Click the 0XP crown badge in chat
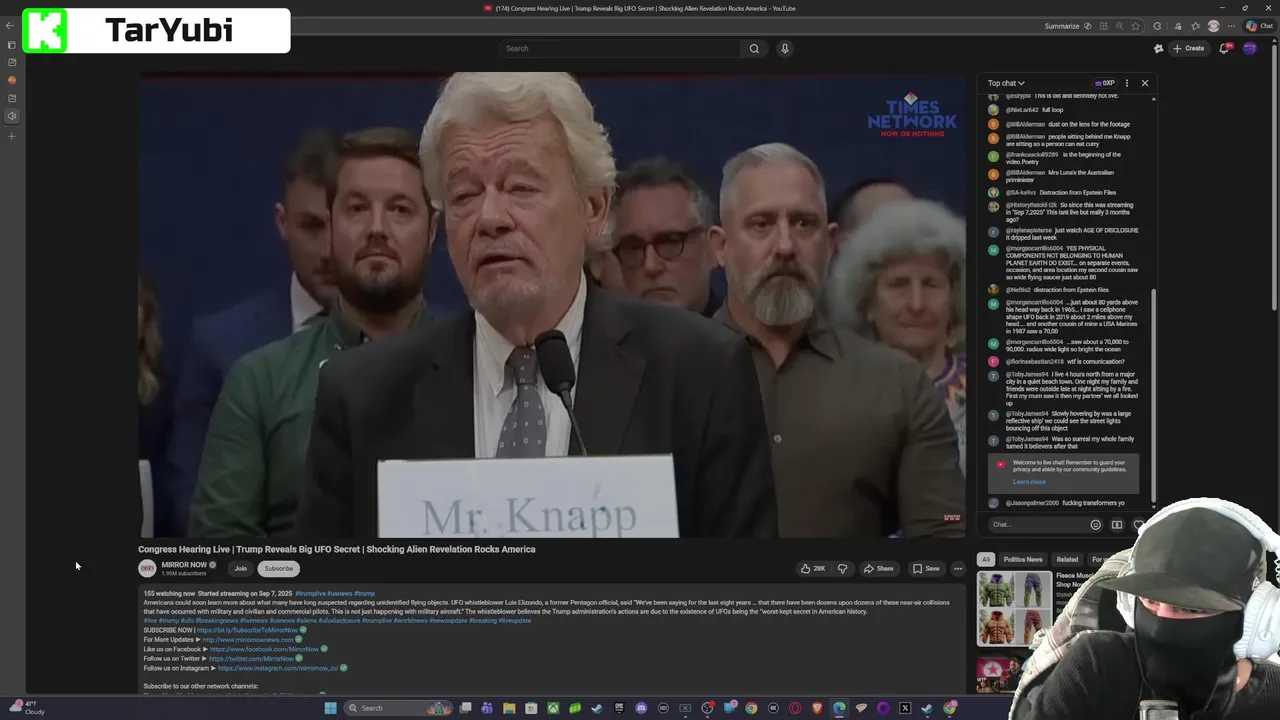 (1104, 83)
